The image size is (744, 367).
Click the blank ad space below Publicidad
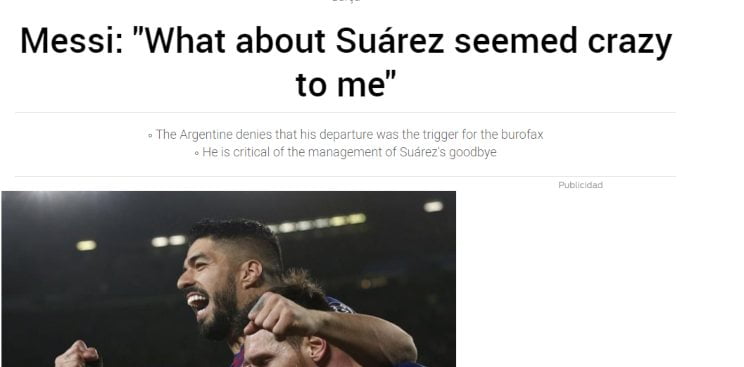[x=580, y=279]
